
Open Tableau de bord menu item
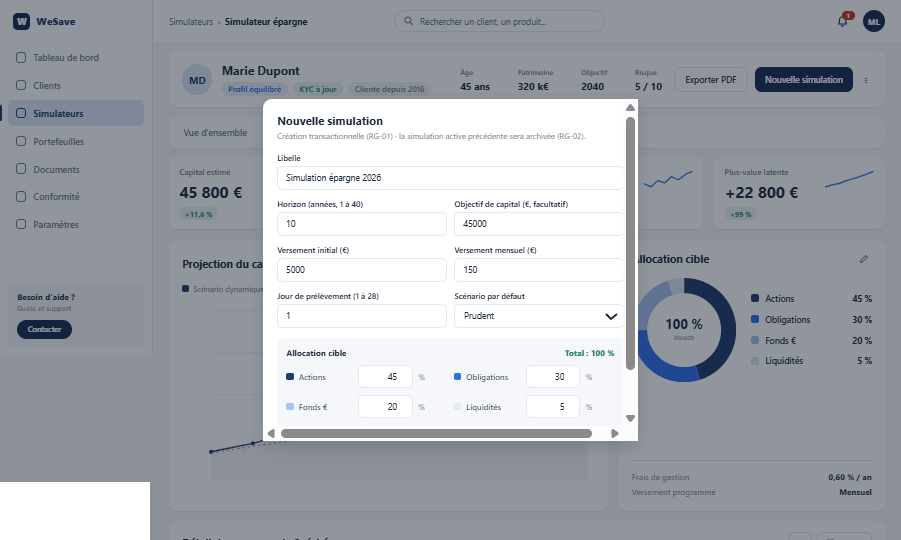pyautogui.click(x=76, y=57)
